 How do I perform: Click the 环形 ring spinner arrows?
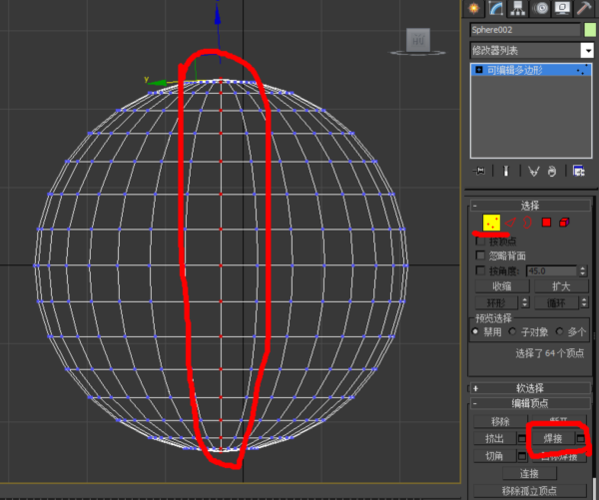525,303
